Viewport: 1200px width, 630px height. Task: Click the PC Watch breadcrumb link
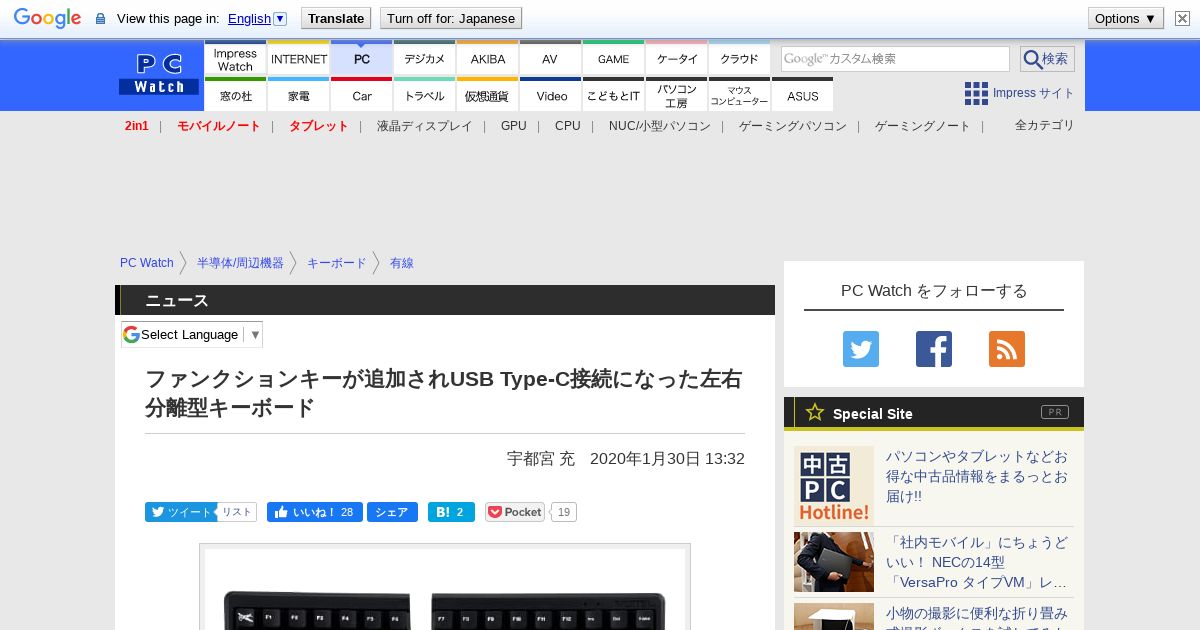147,263
